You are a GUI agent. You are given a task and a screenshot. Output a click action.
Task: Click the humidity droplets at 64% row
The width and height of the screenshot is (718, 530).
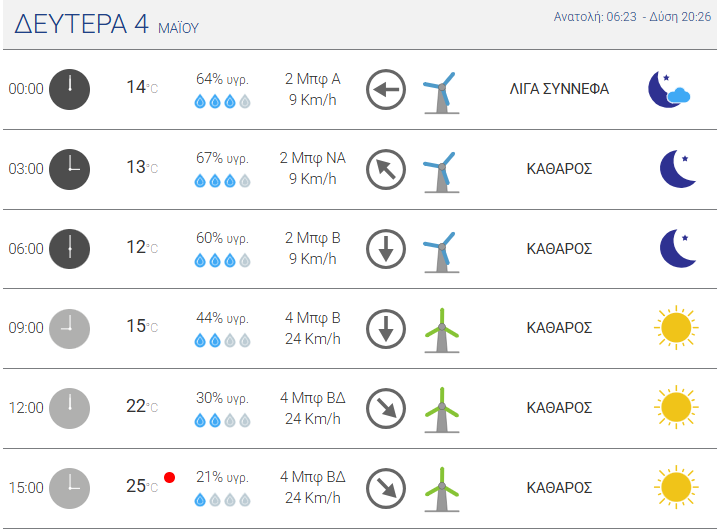(222, 101)
